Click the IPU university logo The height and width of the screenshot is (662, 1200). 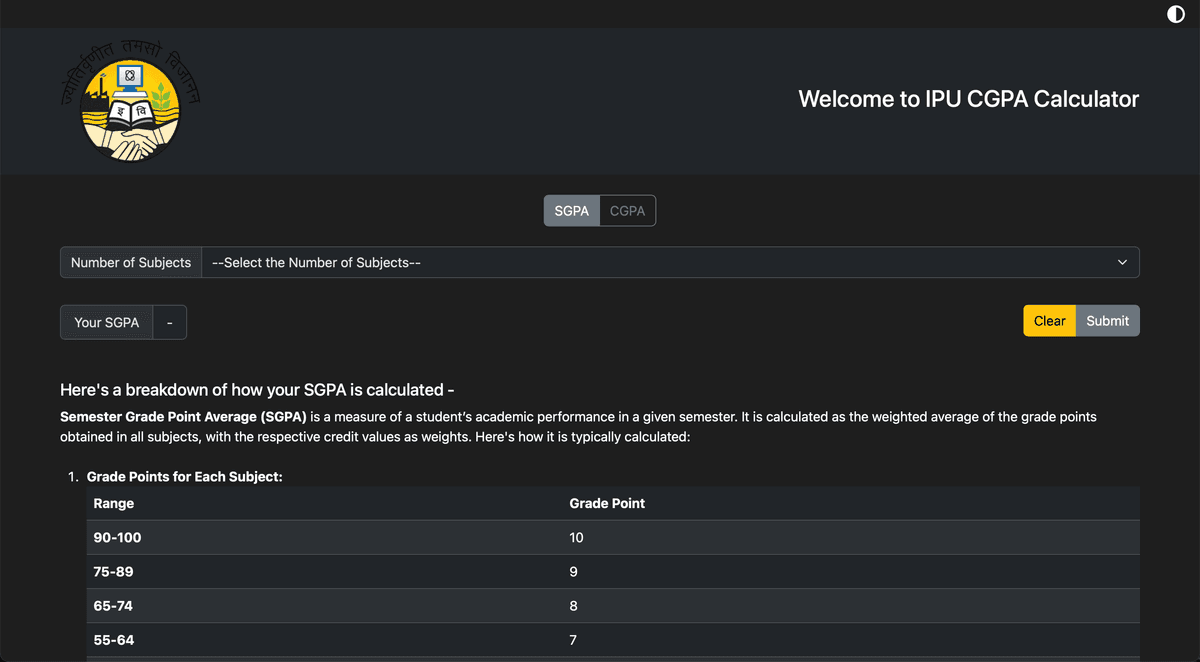point(130,102)
